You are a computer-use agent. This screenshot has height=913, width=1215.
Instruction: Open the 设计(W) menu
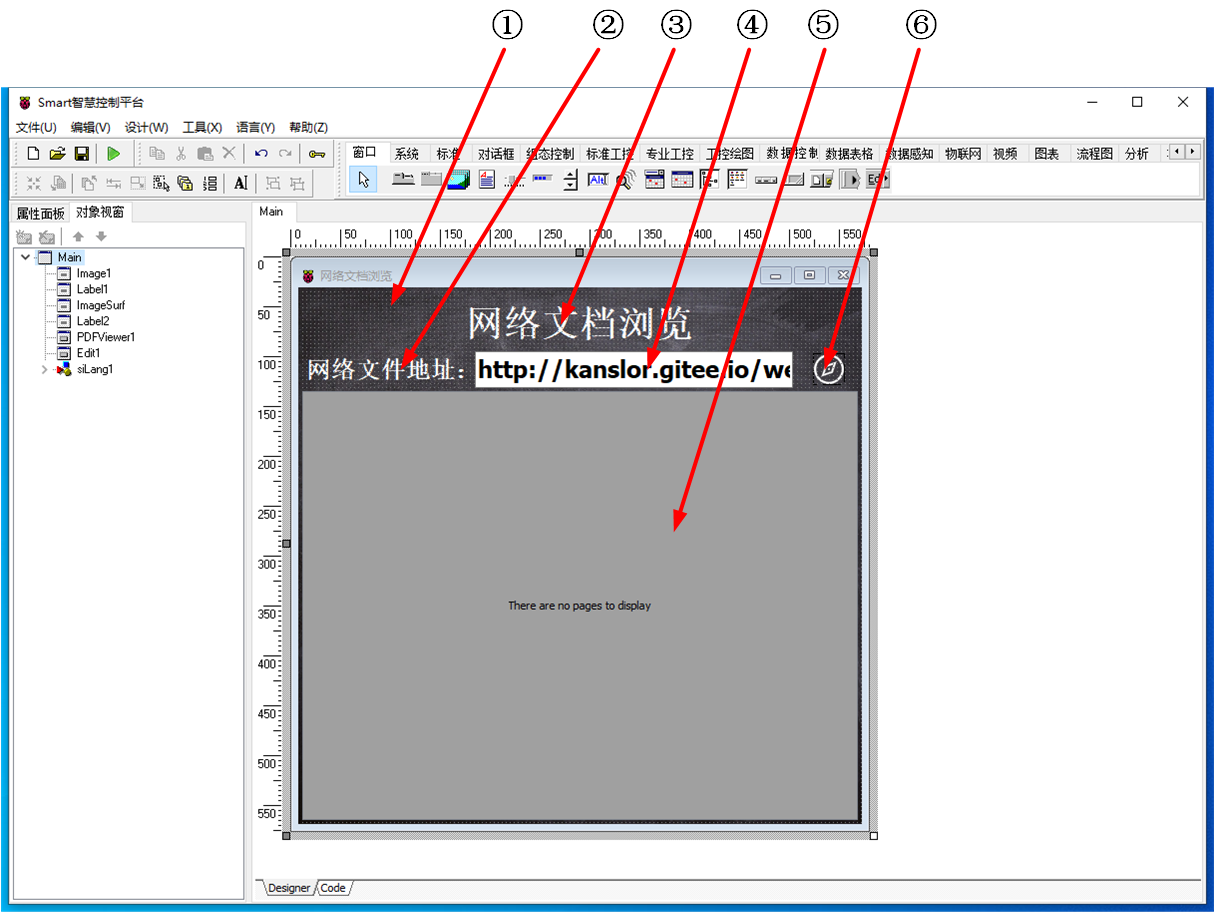pyautogui.click(x=146, y=127)
